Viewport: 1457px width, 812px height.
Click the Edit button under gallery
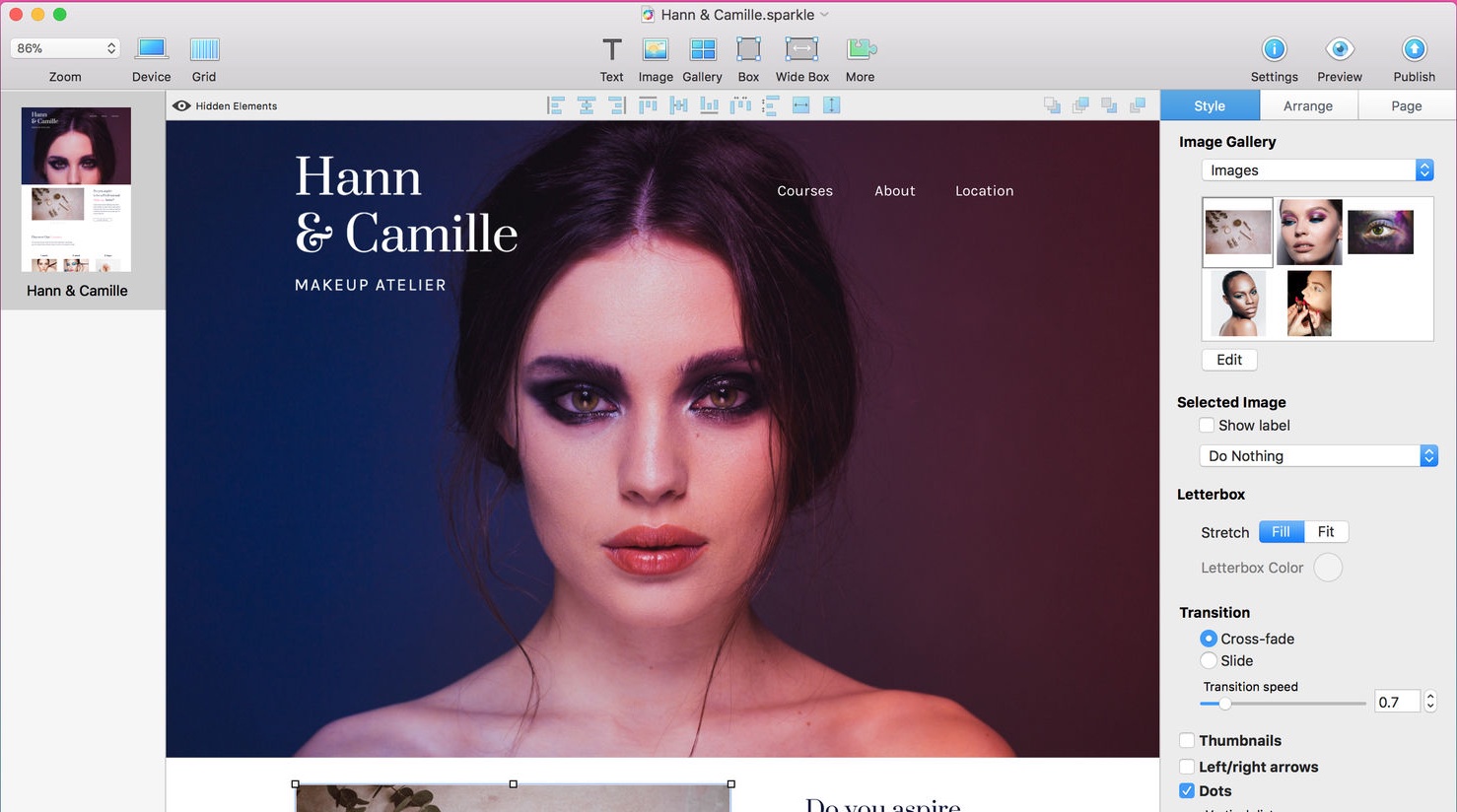(x=1228, y=360)
